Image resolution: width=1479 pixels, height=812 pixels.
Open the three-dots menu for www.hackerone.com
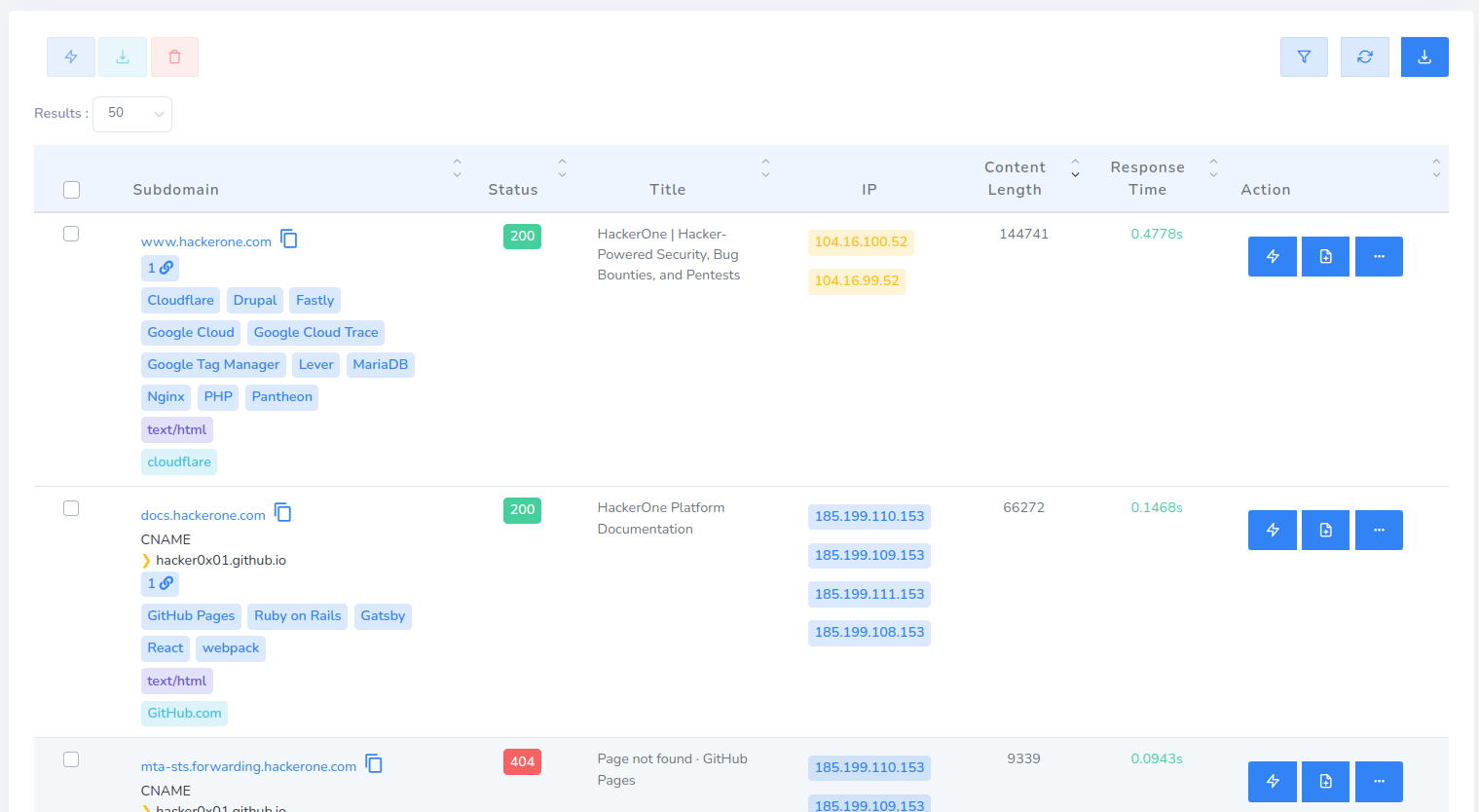point(1379,257)
